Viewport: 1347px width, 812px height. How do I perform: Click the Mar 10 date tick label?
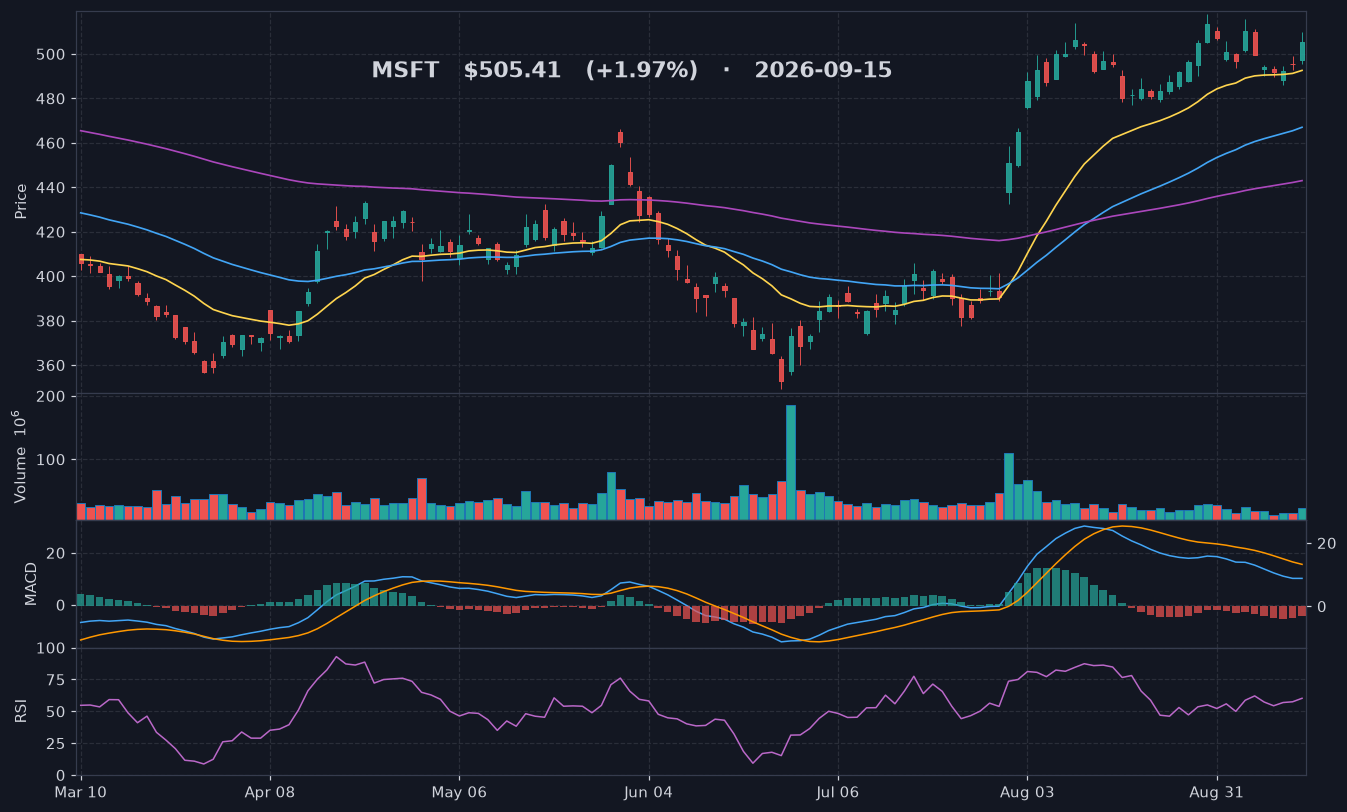click(81, 792)
